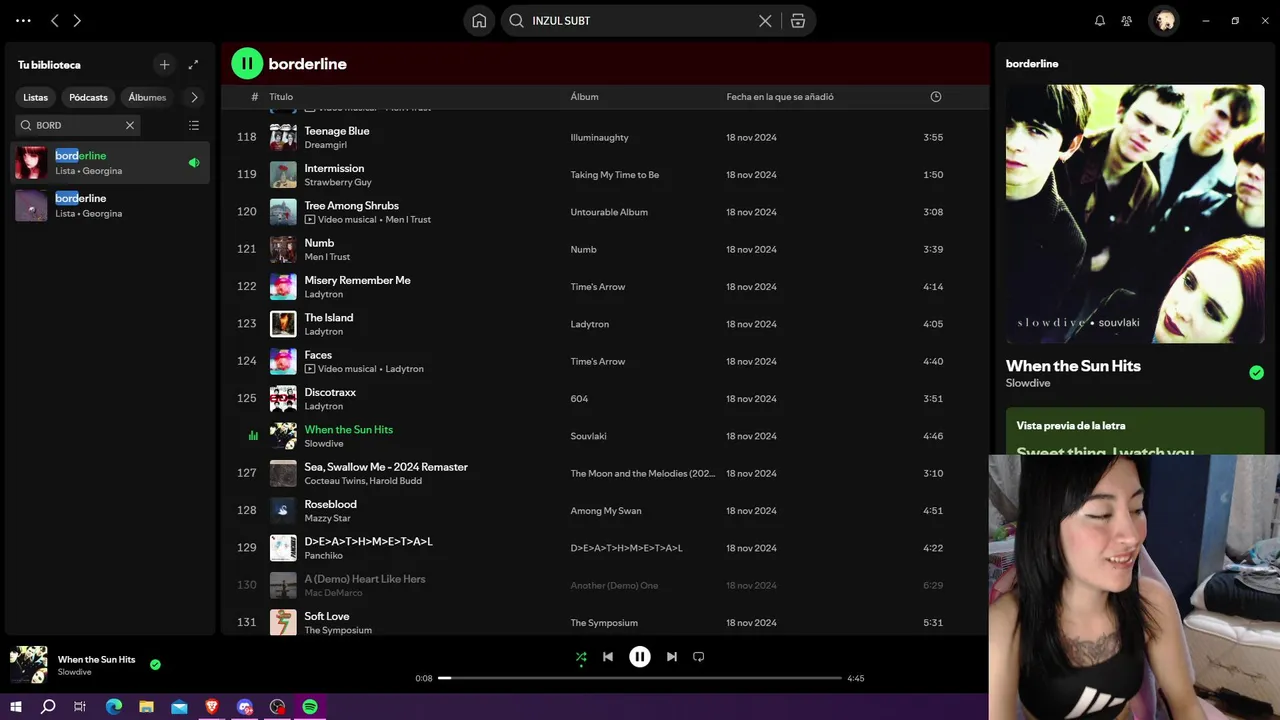Viewport: 1280px width, 720px height.
Task: Click the Souvlaki album cover in sidebar
Action: [1135, 214]
